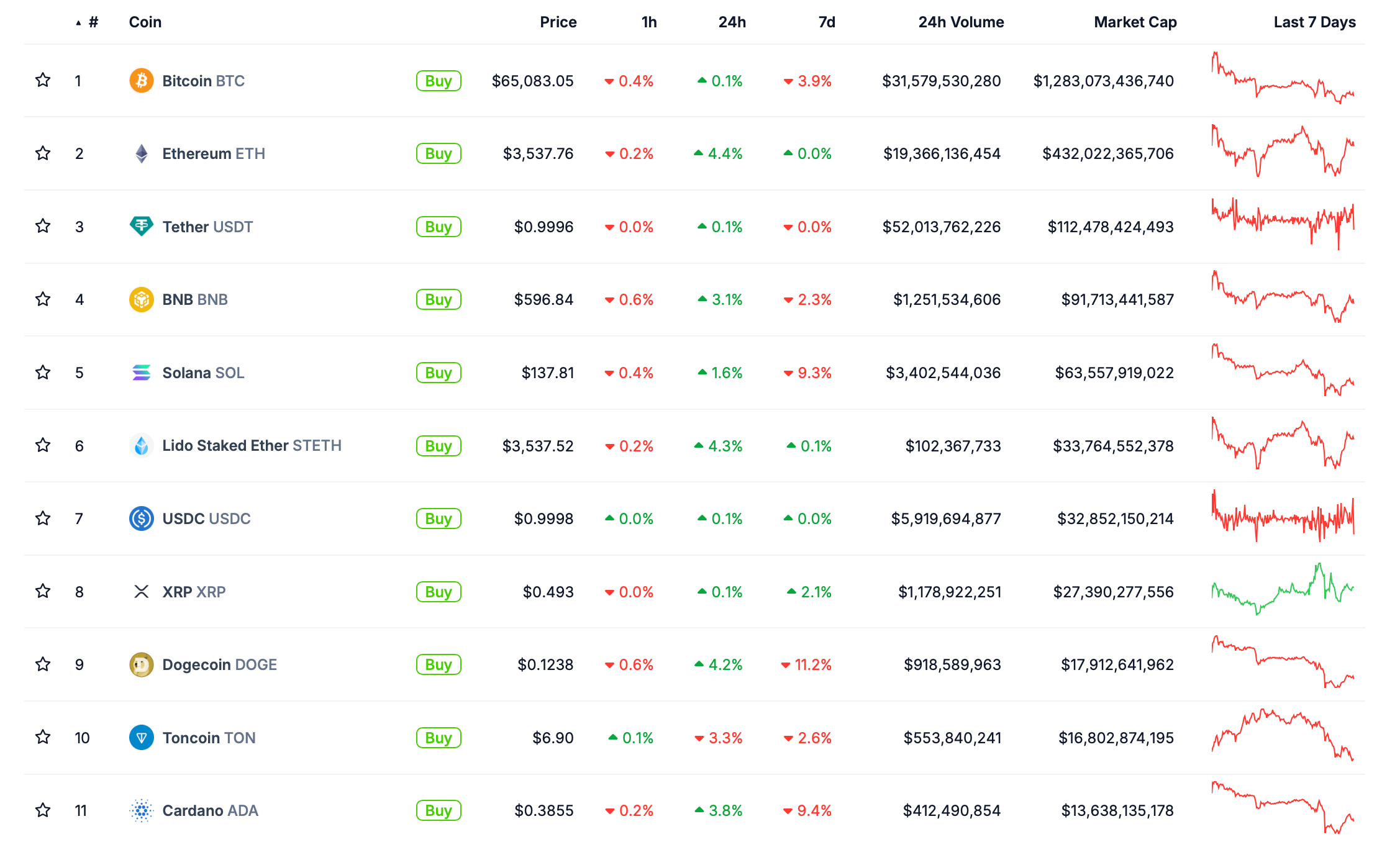The height and width of the screenshot is (842, 1400).
Task: Click the Cardano ADA logo icon
Action: pos(141,810)
